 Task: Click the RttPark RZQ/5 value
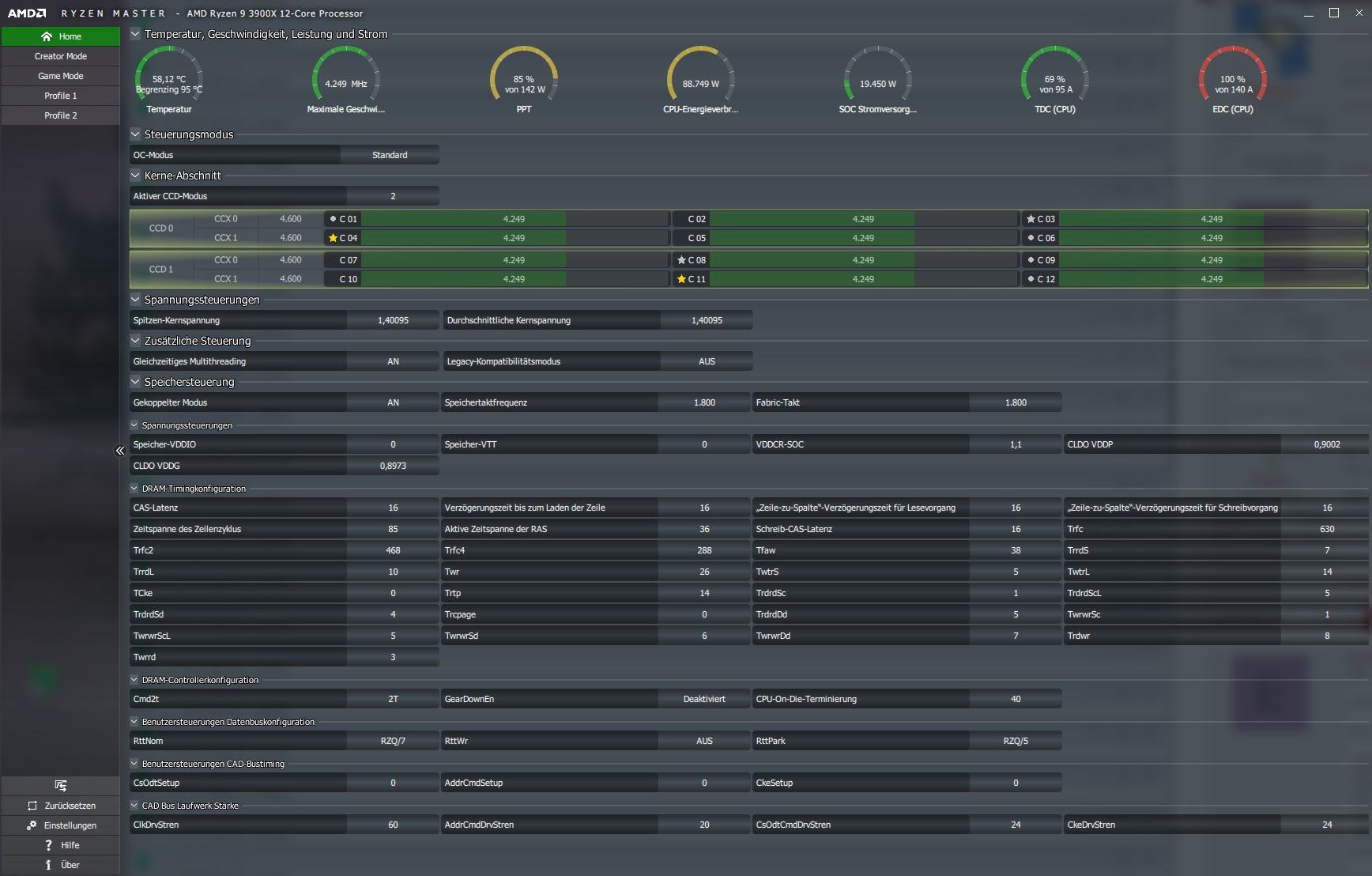tap(1016, 741)
